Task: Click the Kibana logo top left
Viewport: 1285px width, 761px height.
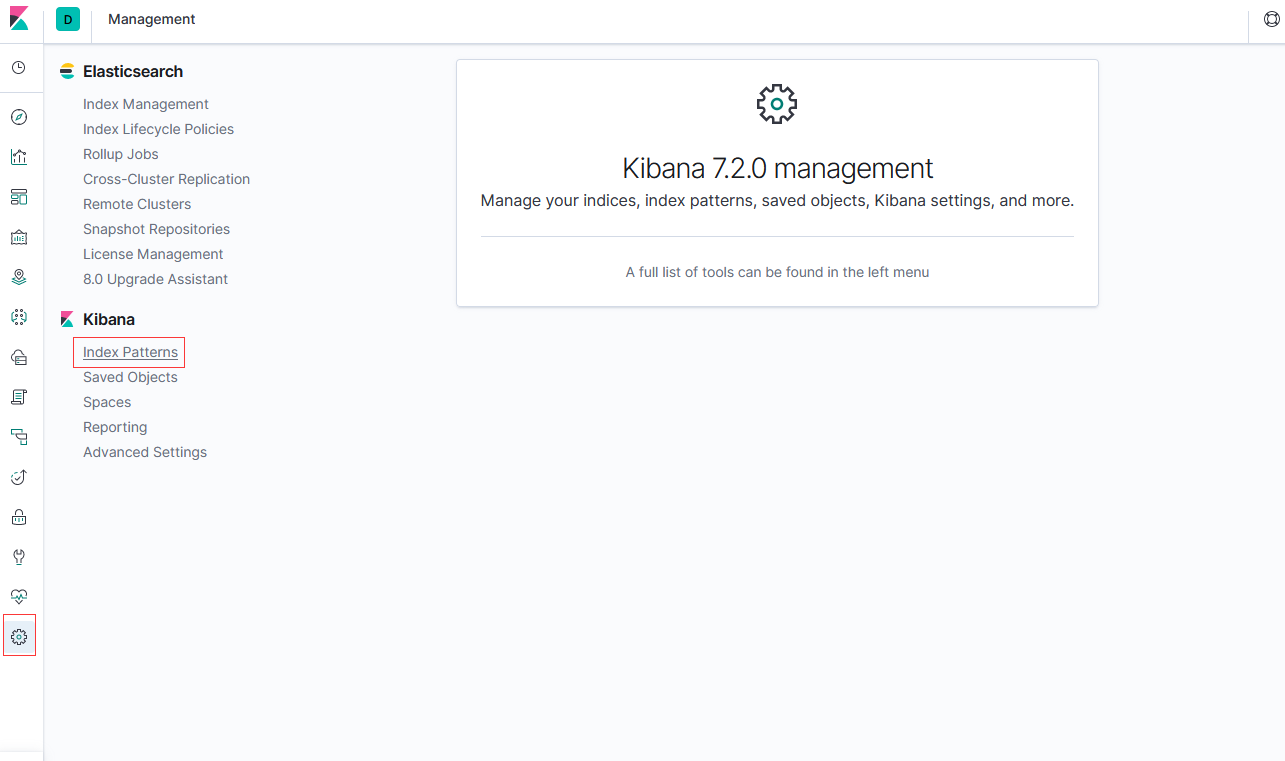Action: 19,18
